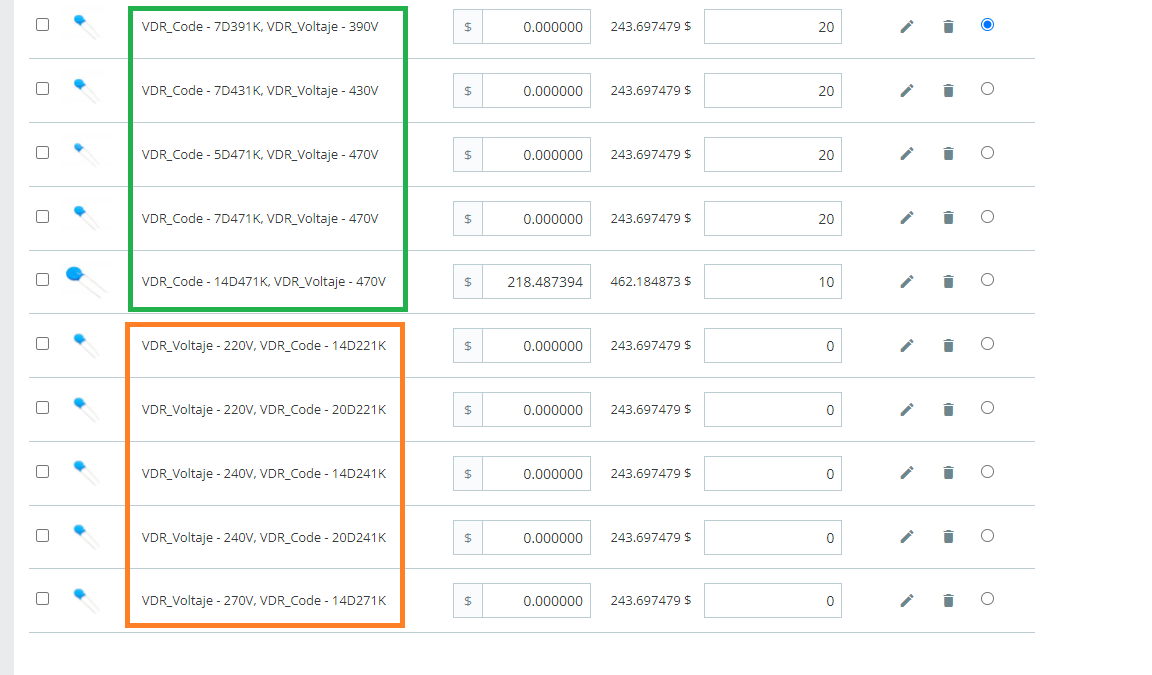This screenshot has height=675, width=1152.
Task: Open the 14D471K varistor thumbnail image
Action: (85, 281)
